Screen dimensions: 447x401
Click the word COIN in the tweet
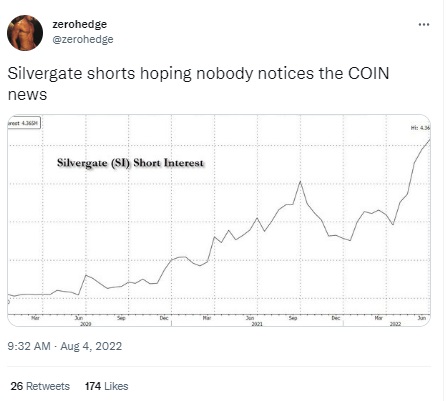pos(369,73)
